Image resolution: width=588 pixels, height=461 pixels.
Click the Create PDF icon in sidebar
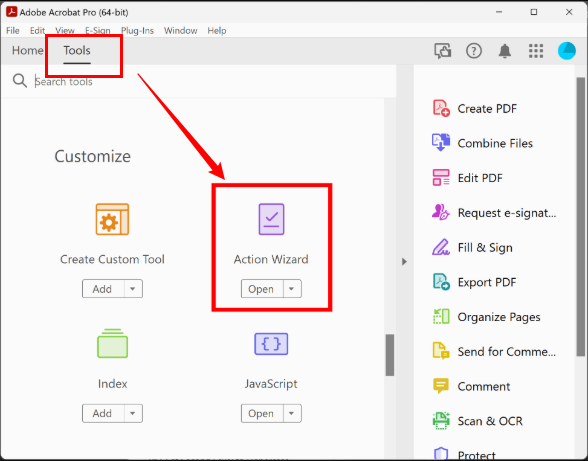tap(441, 108)
